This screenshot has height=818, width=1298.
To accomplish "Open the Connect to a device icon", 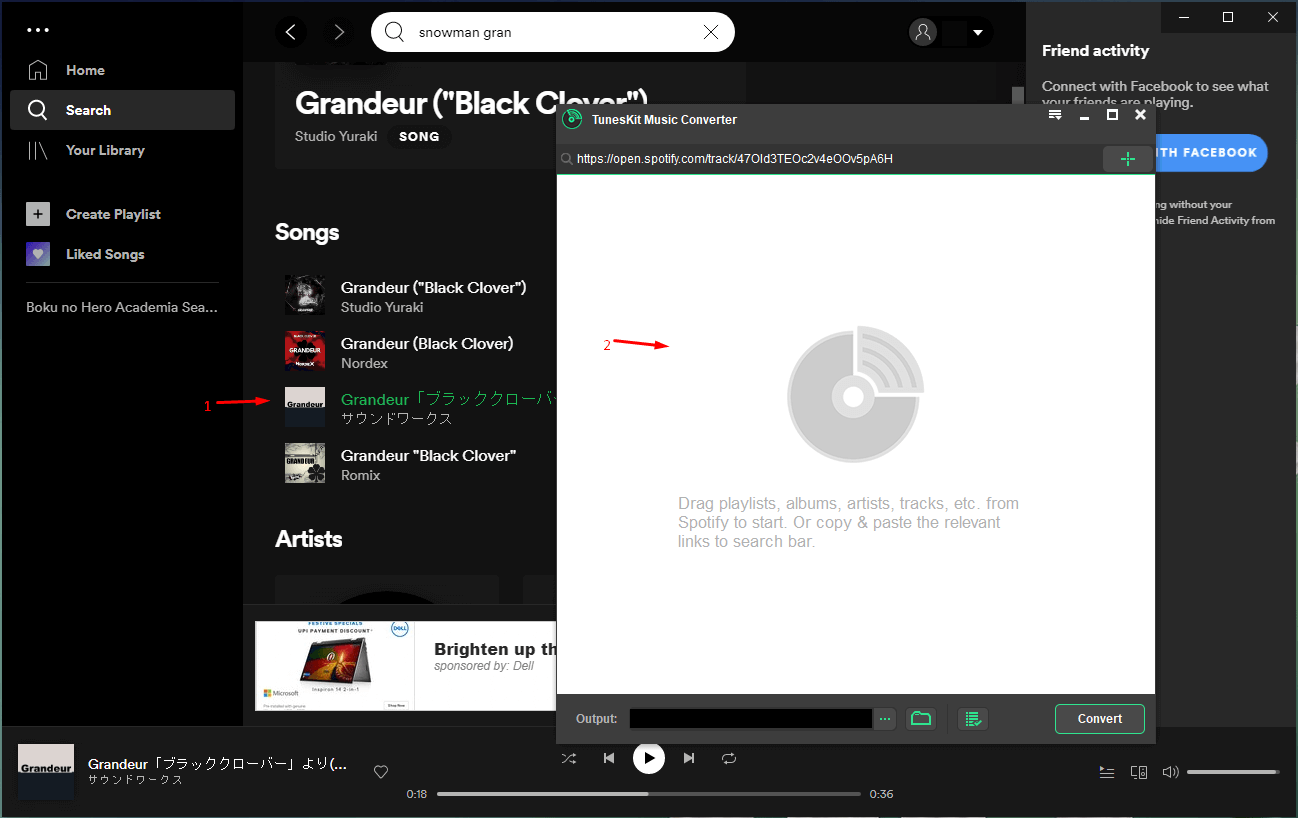I will 1139,771.
